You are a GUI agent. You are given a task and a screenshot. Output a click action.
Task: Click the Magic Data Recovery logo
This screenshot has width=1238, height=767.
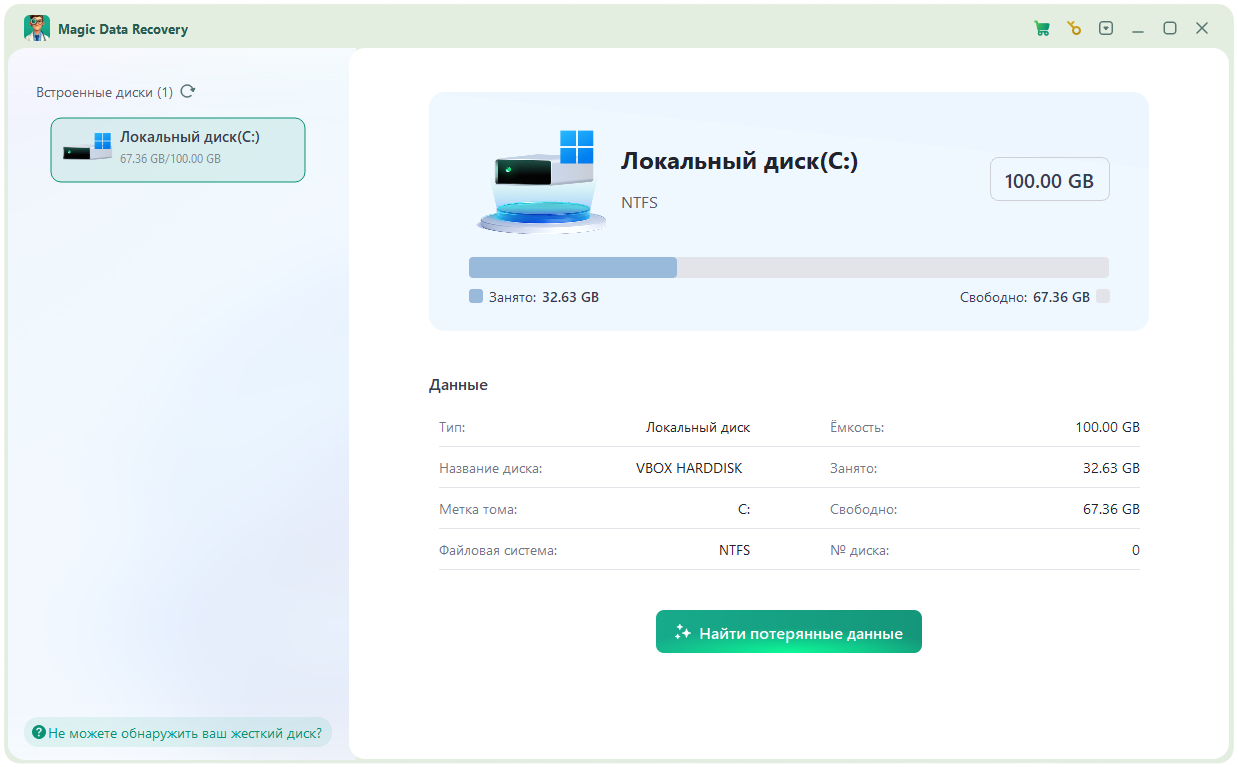click(x=38, y=28)
